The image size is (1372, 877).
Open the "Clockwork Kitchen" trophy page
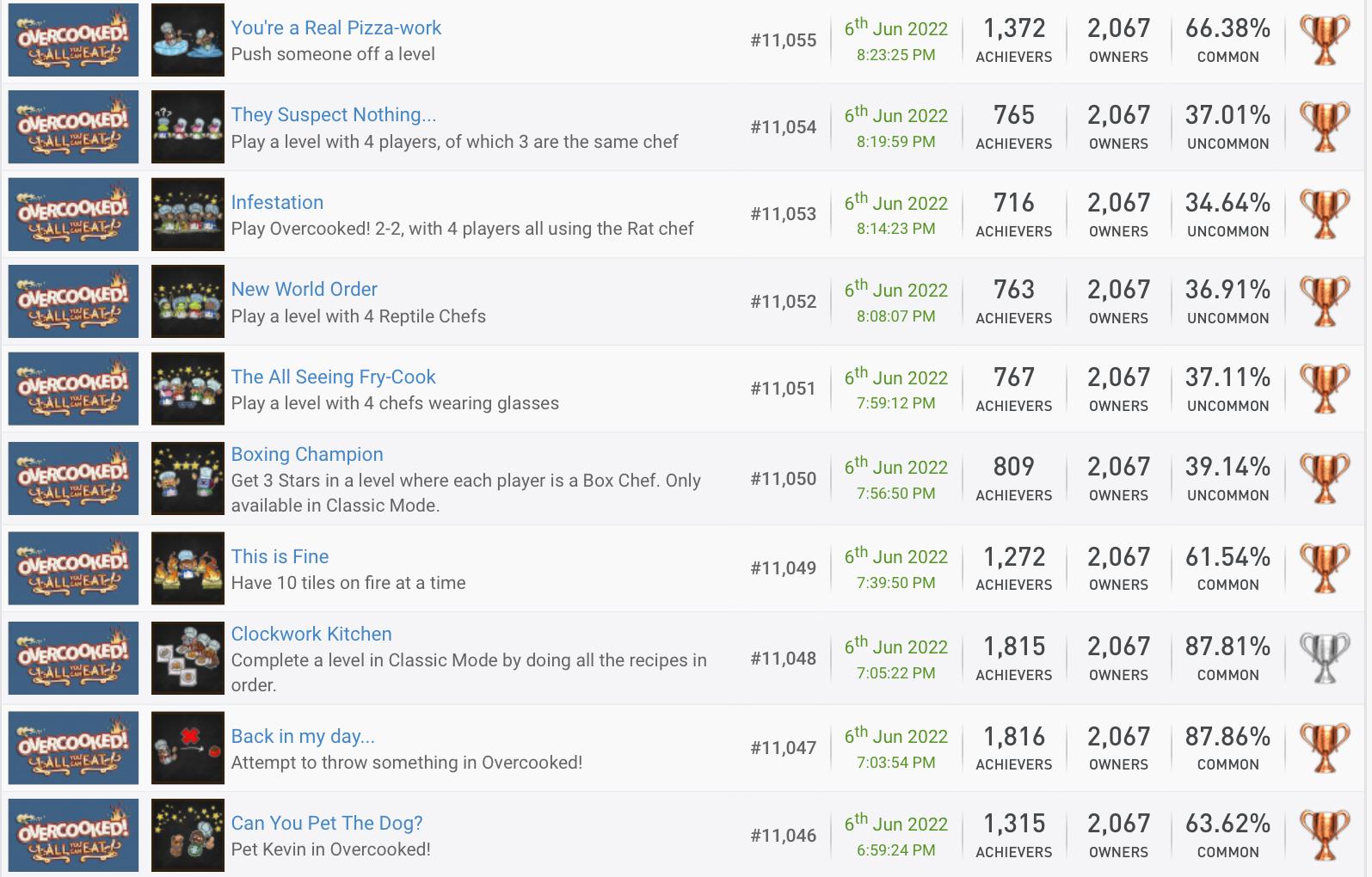point(311,634)
